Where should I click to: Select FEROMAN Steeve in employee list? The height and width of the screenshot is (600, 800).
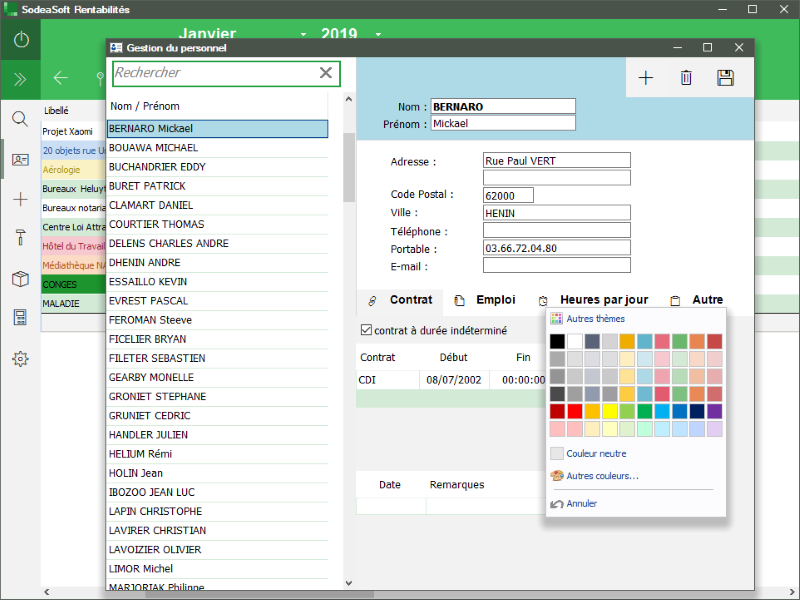point(217,320)
